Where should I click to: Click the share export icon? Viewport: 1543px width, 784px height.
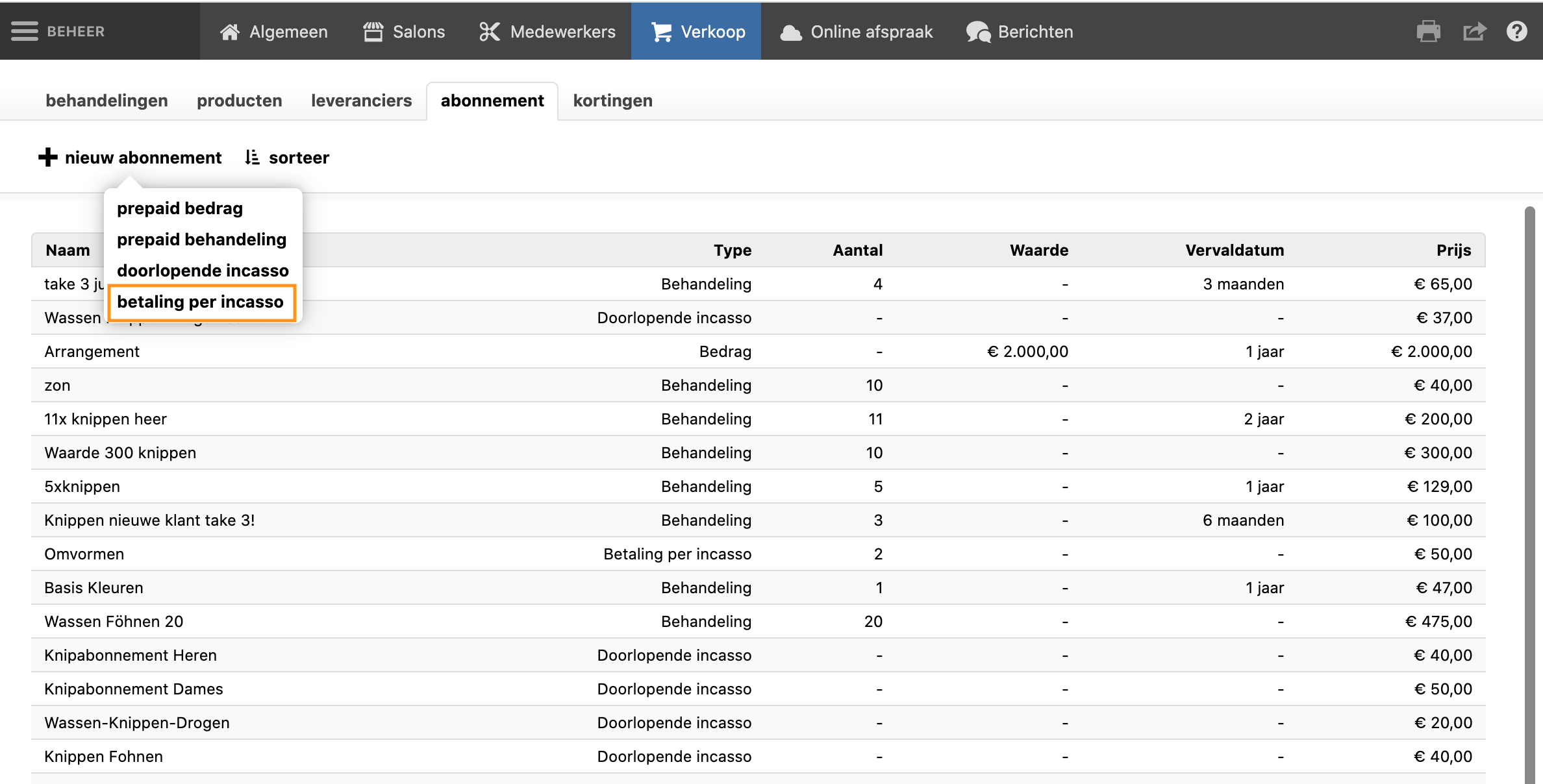point(1474,31)
